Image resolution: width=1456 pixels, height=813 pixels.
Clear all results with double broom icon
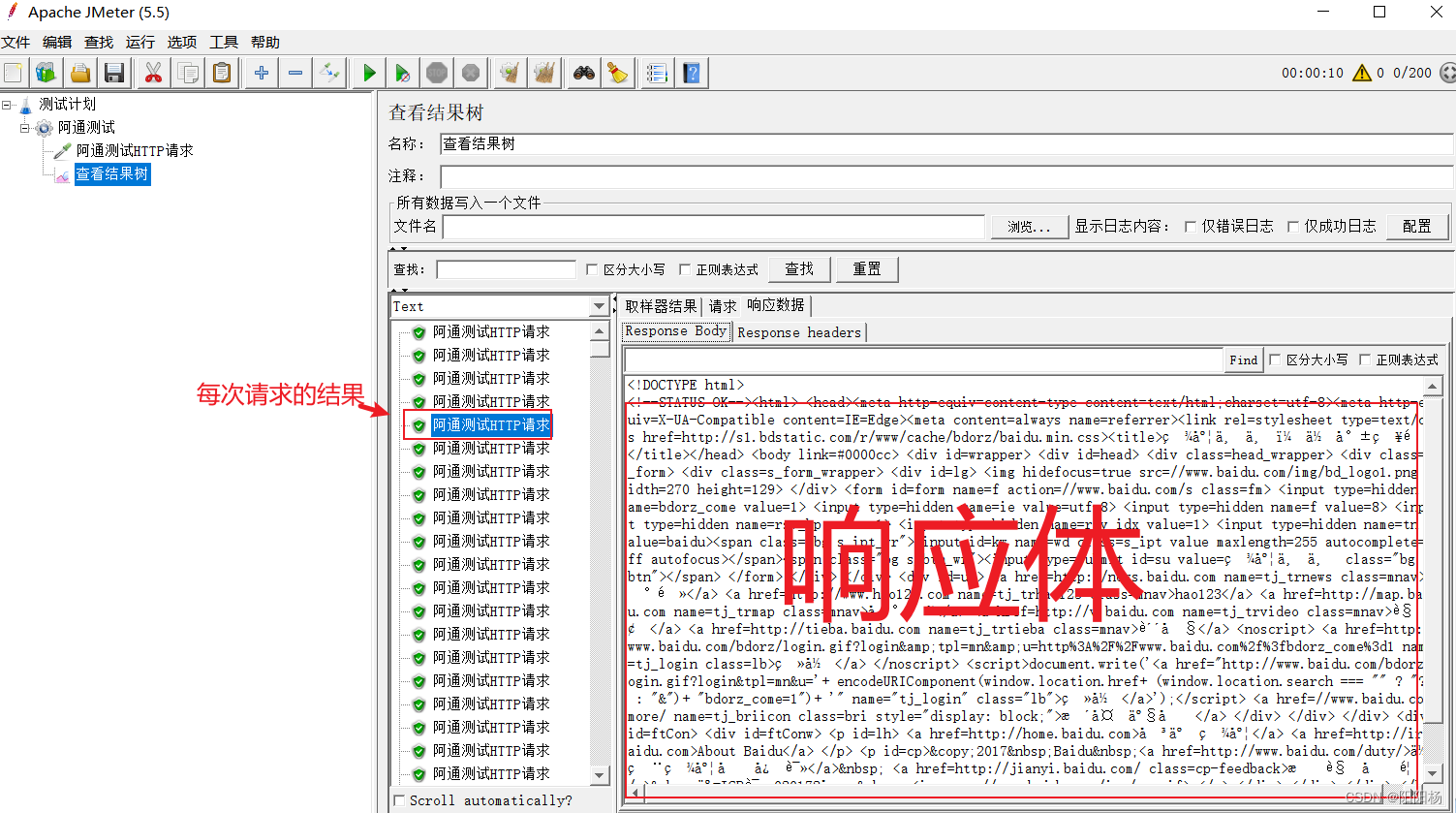[544, 73]
